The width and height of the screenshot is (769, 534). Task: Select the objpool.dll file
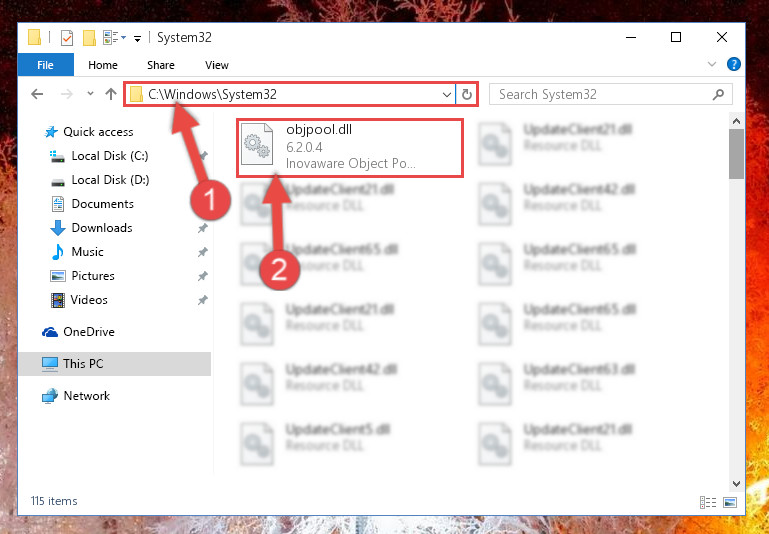[x=350, y=148]
